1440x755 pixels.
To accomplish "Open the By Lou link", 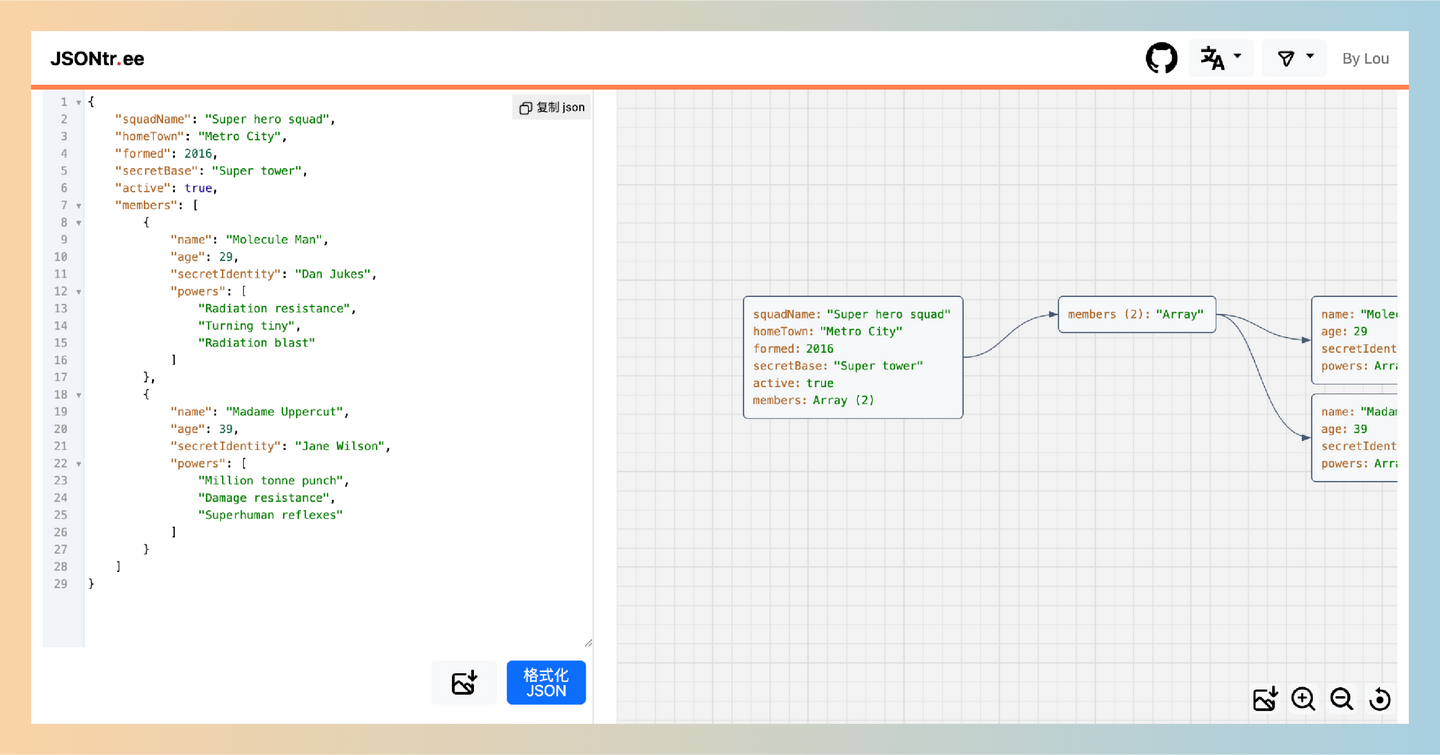I will click(x=1365, y=58).
